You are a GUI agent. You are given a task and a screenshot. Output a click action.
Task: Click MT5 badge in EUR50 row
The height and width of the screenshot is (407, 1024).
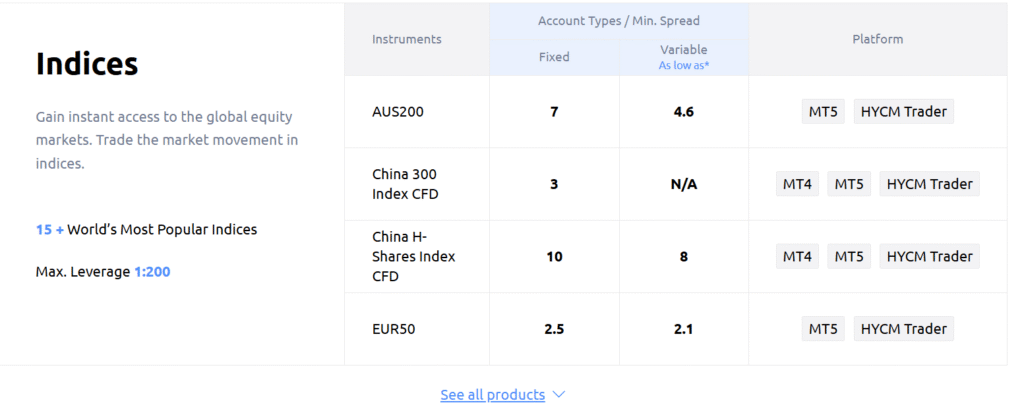coord(823,329)
